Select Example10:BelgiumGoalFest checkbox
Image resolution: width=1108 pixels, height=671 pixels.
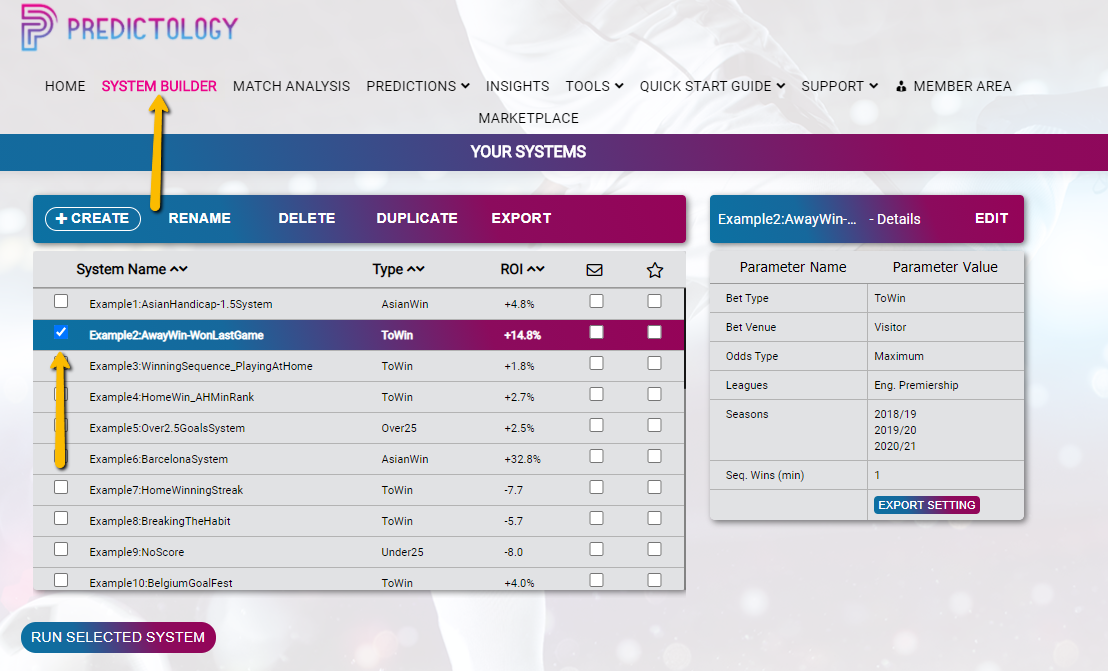click(61, 580)
